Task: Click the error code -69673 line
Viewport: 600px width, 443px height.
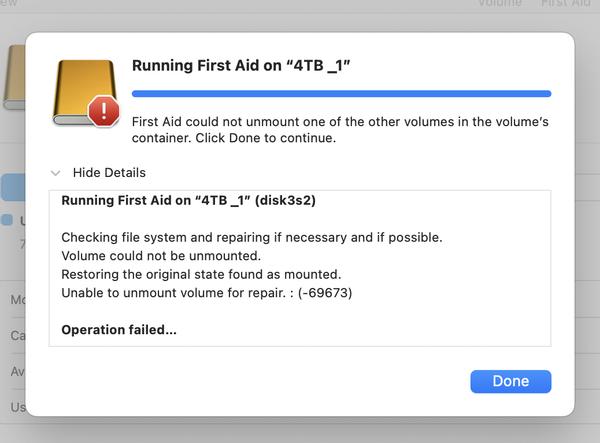Action: coord(206,293)
